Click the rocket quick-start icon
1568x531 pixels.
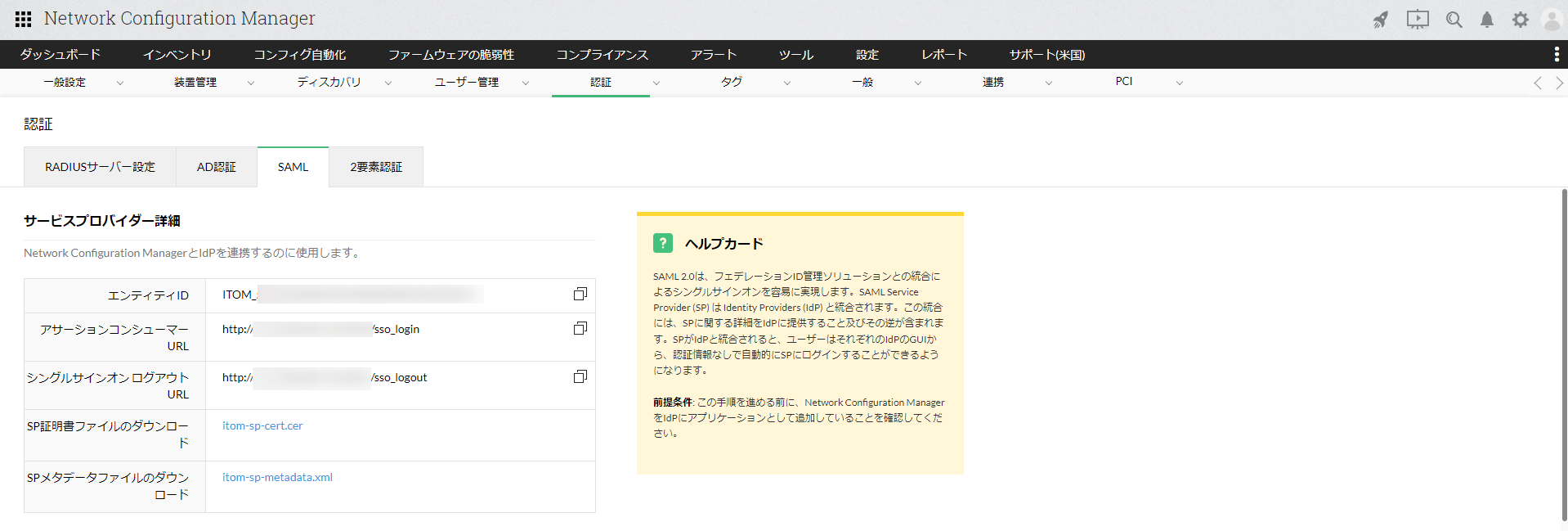pos(1381,20)
